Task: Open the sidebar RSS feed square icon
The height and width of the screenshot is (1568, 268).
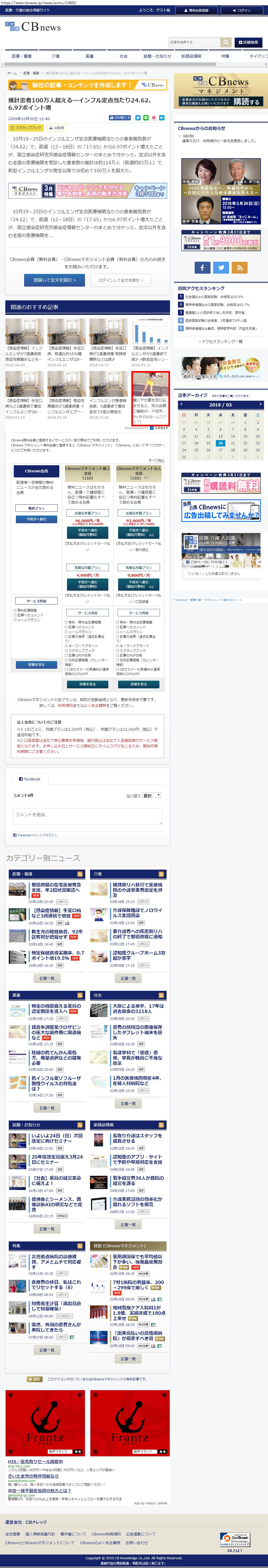Action: coord(239,267)
